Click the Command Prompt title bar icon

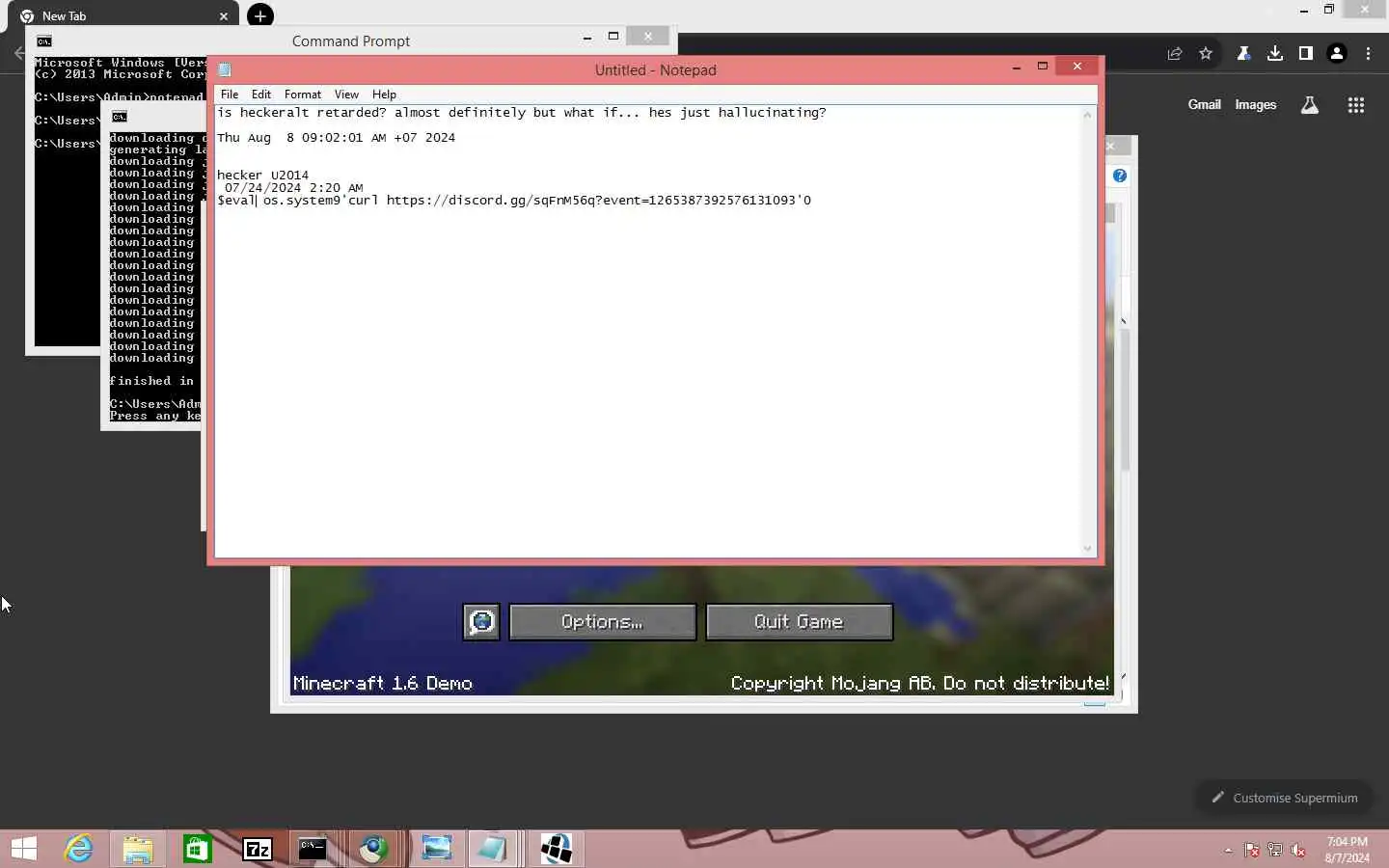pos(44,41)
